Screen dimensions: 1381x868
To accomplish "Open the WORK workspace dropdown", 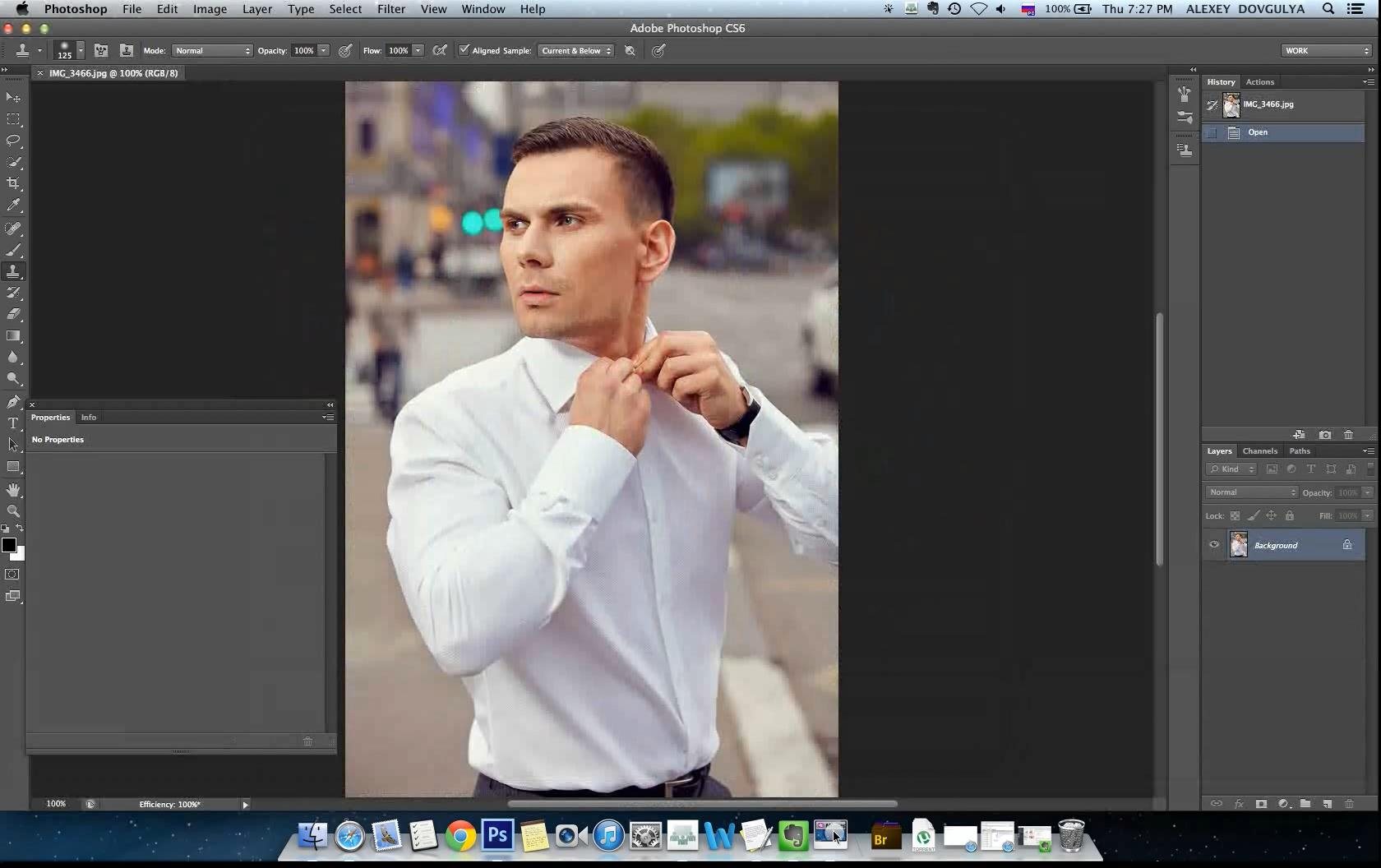I will tap(1326, 51).
